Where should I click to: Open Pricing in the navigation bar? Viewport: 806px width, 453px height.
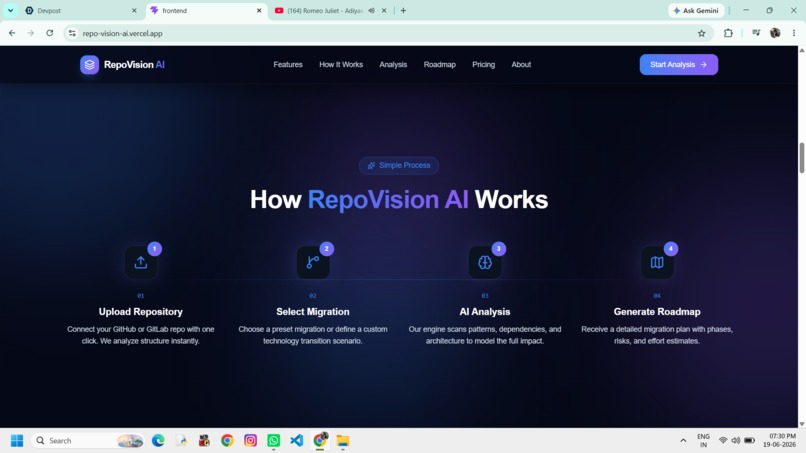click(484, 65)
